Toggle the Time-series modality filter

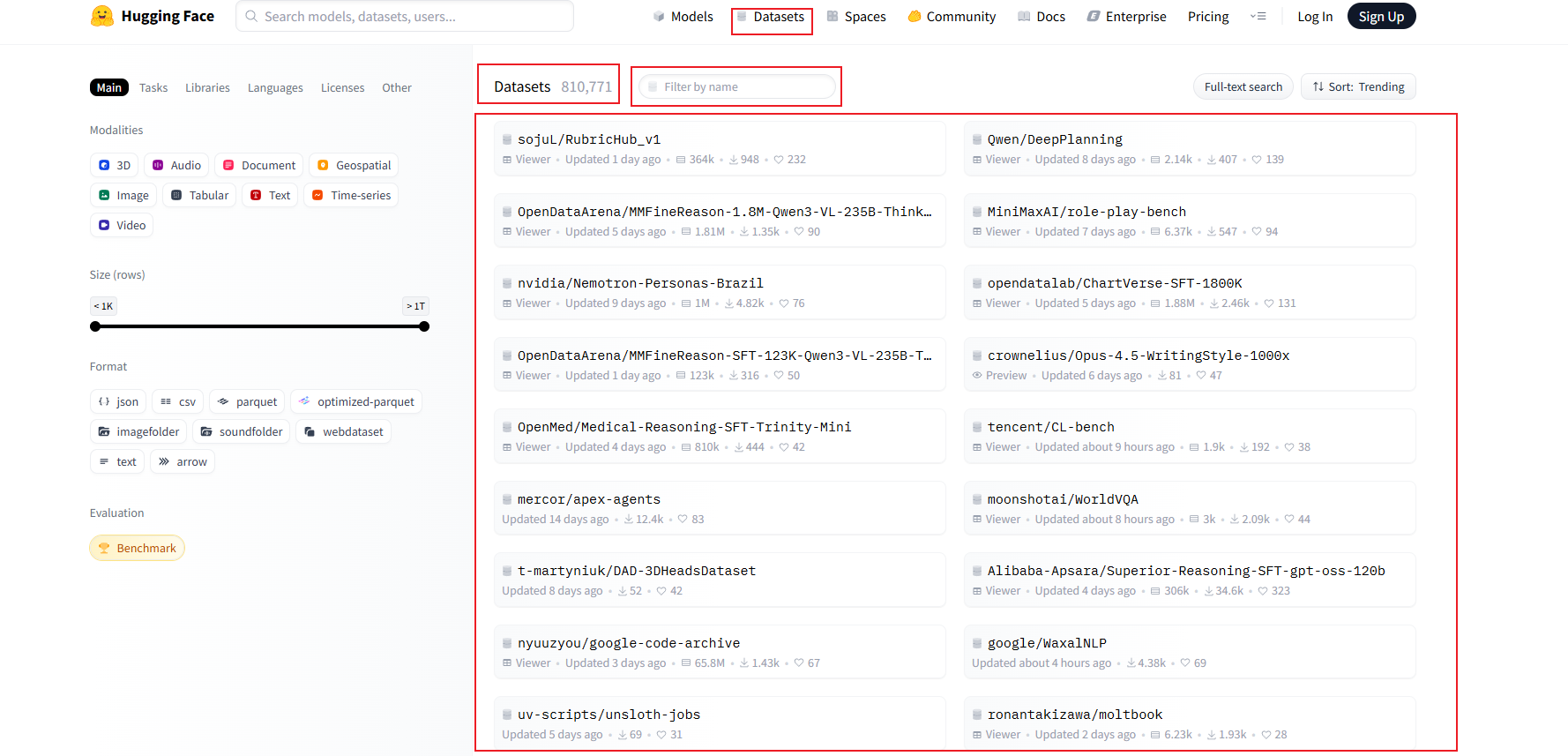tap(351, 195)
